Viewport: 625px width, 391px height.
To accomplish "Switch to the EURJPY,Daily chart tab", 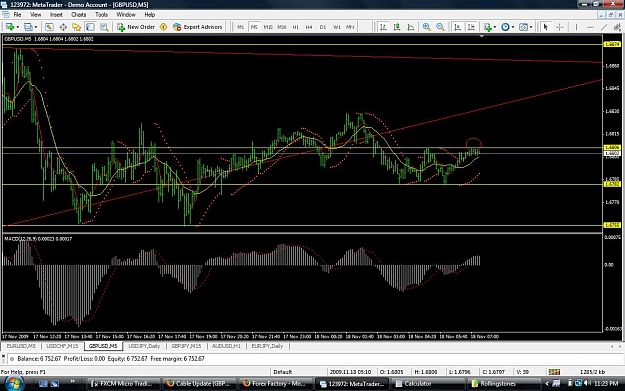I will click(x=267, y=346).
